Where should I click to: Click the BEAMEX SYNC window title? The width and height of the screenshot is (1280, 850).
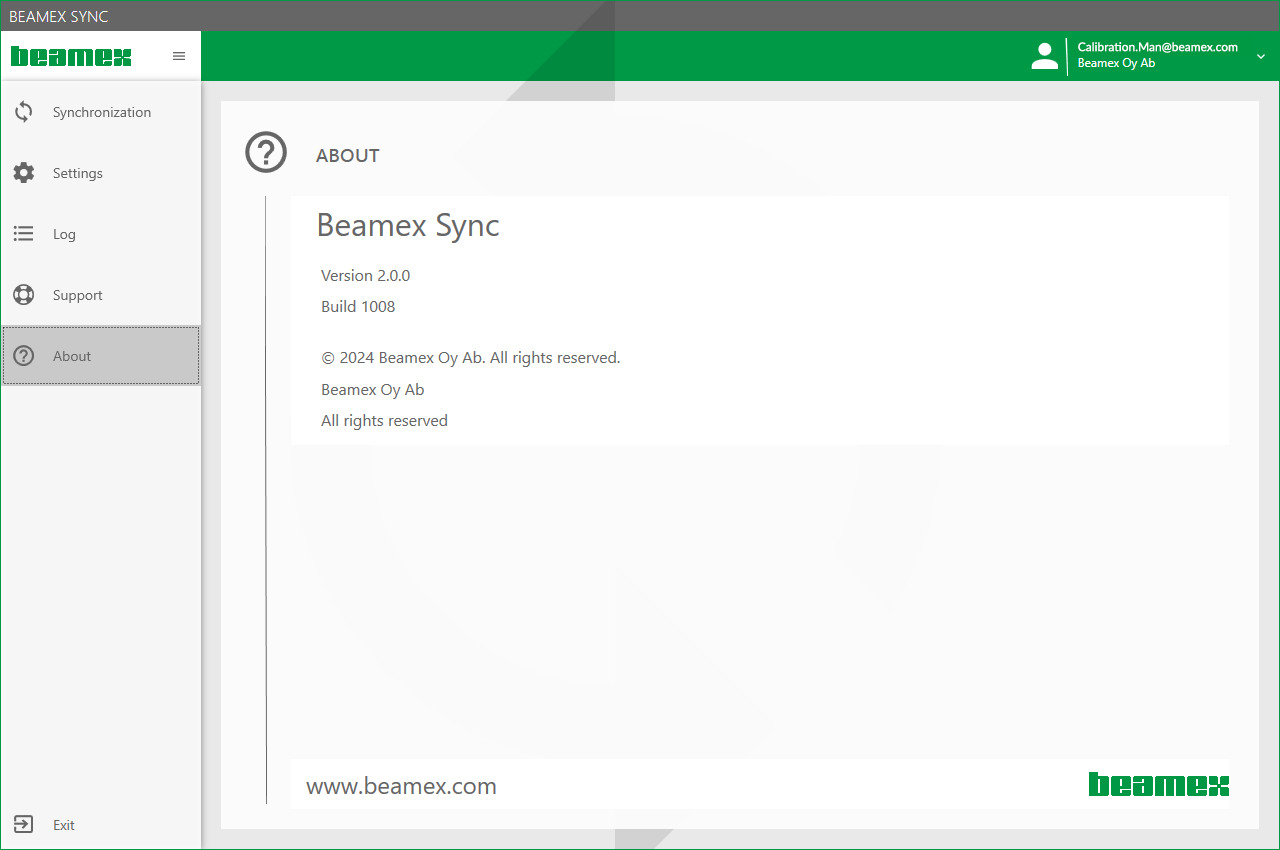(58, 16)
